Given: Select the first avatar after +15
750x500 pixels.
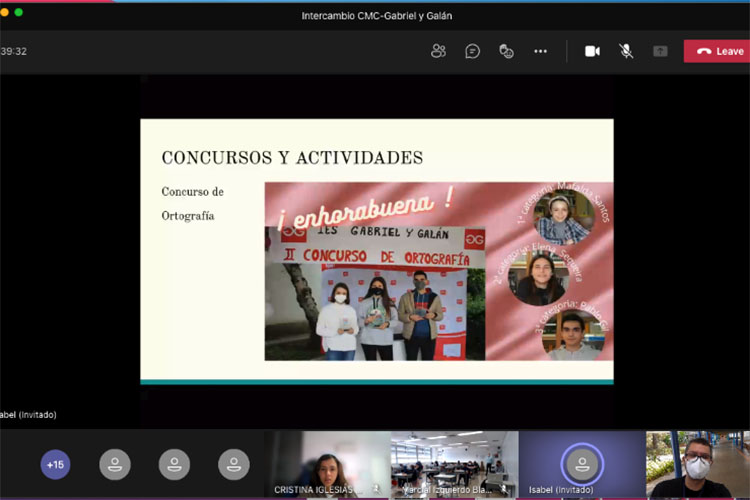Looking at the screenshot, I should click(x=115, y=464).
